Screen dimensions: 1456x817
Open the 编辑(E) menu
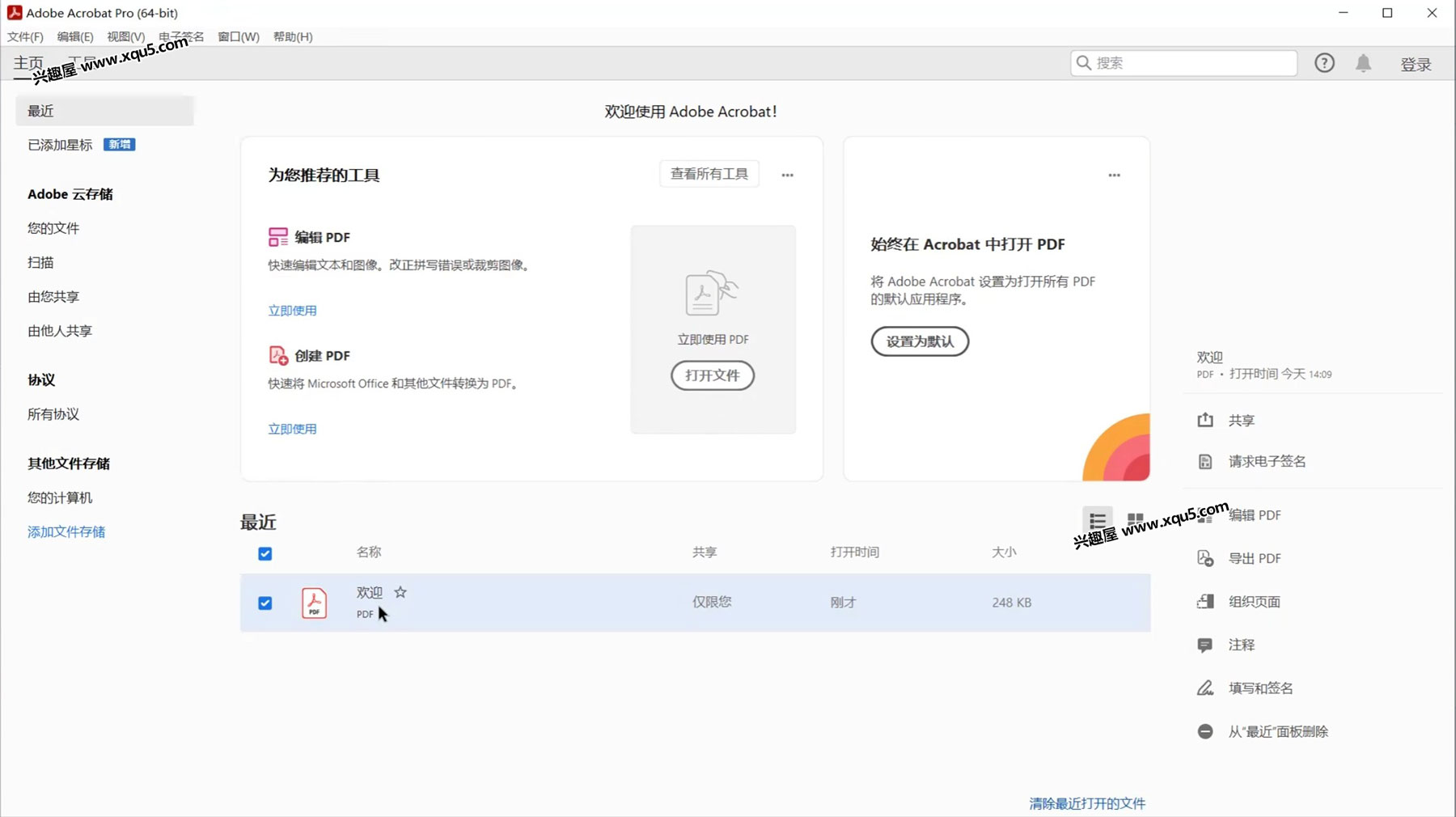click(x=75, y=36)
